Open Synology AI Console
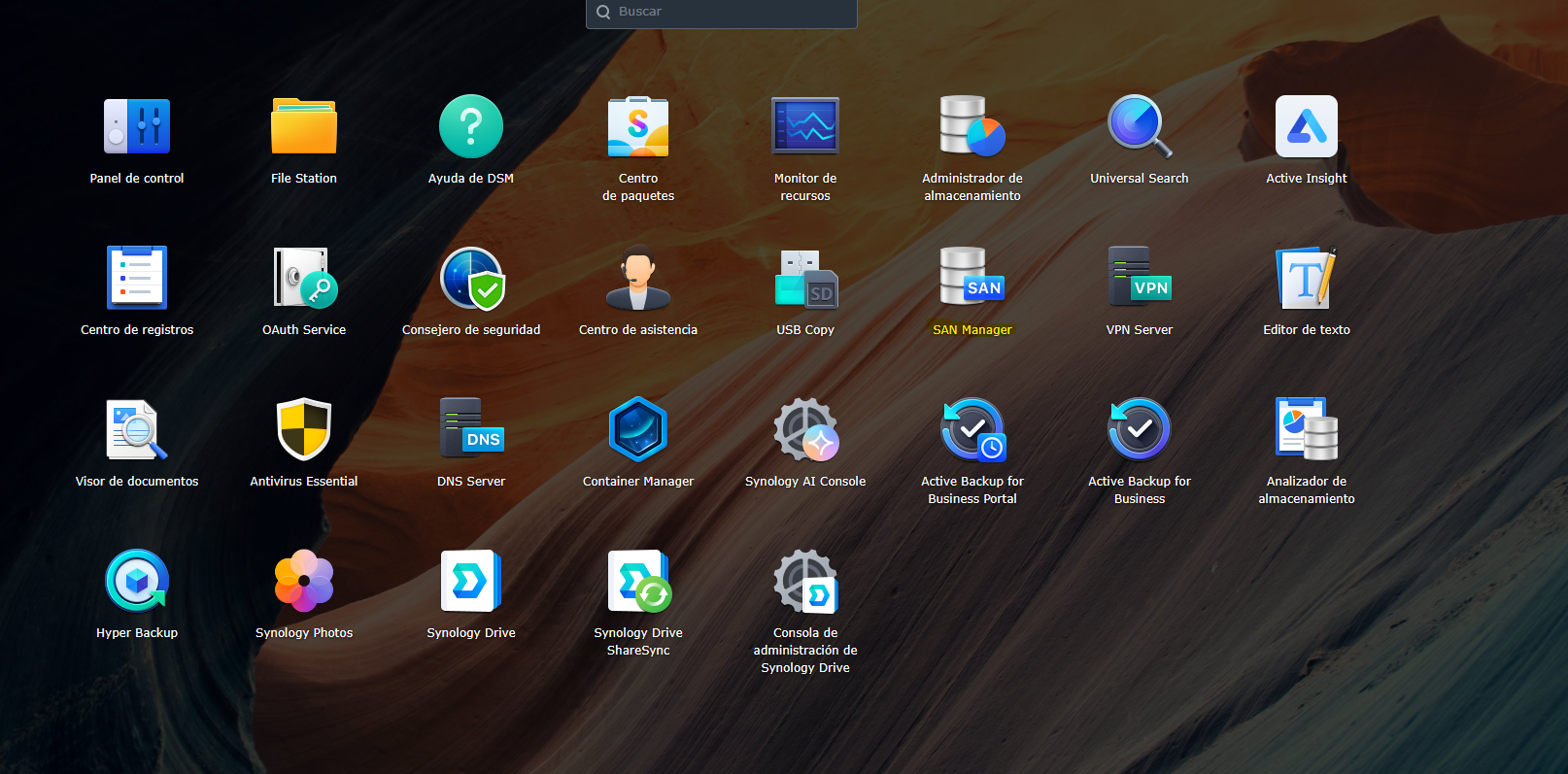Image resolution: width=1568 pixels, height=774 pixels. point(805,429)
